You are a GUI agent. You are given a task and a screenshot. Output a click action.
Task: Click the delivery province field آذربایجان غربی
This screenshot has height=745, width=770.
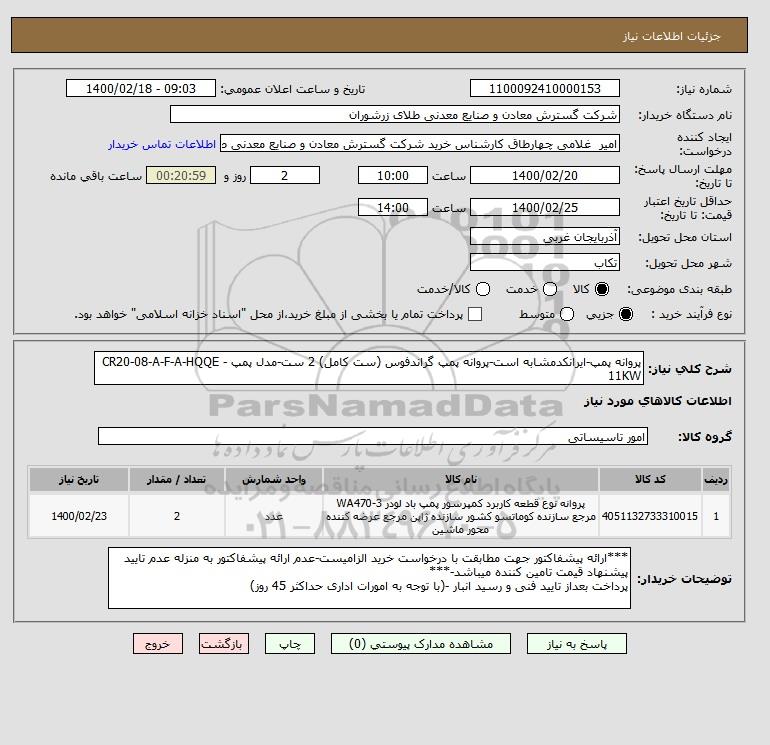tap(545, 237)
